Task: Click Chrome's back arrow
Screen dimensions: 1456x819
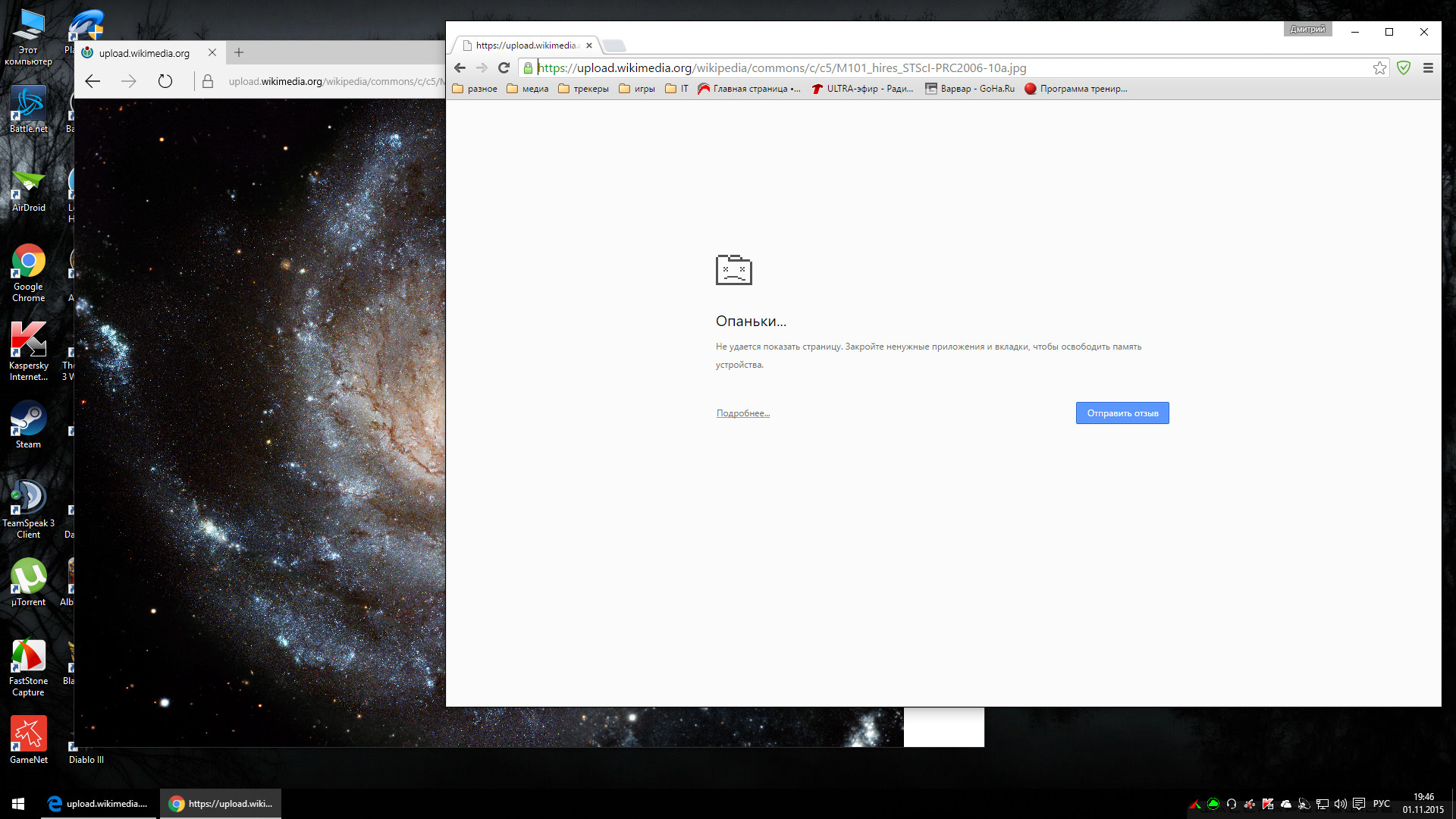Action: pyautogui.click(x=460, y=68)
